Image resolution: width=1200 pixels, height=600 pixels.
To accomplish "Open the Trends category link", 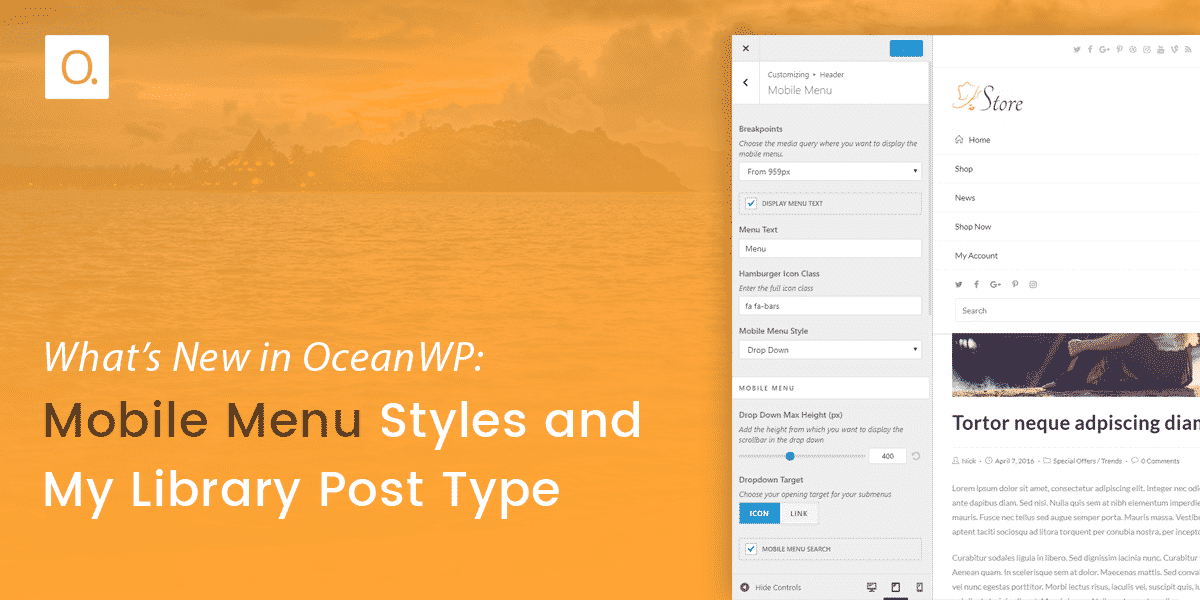I will (x=1112, y=461).
